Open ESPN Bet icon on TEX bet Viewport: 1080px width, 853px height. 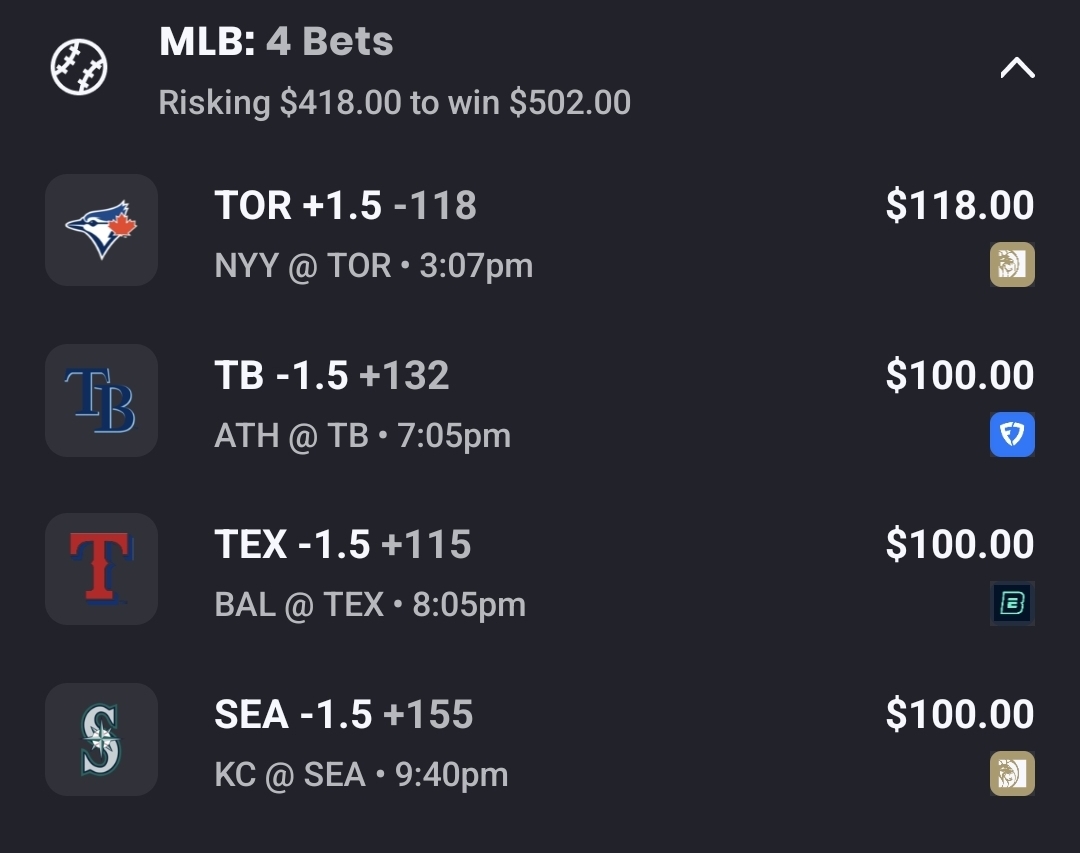tap(1012, 604)
